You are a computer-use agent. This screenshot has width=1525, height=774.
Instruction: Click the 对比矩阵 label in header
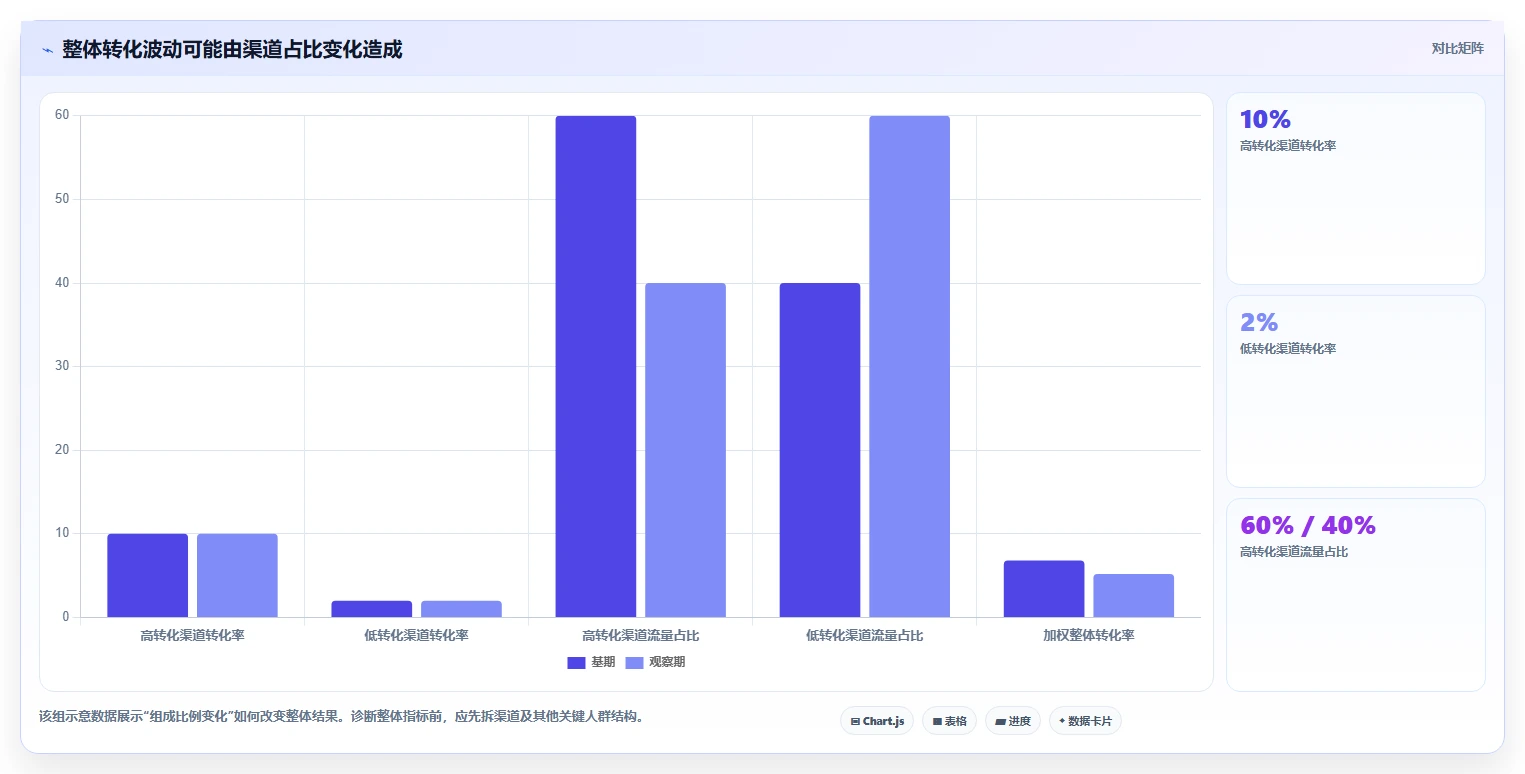1457,49
